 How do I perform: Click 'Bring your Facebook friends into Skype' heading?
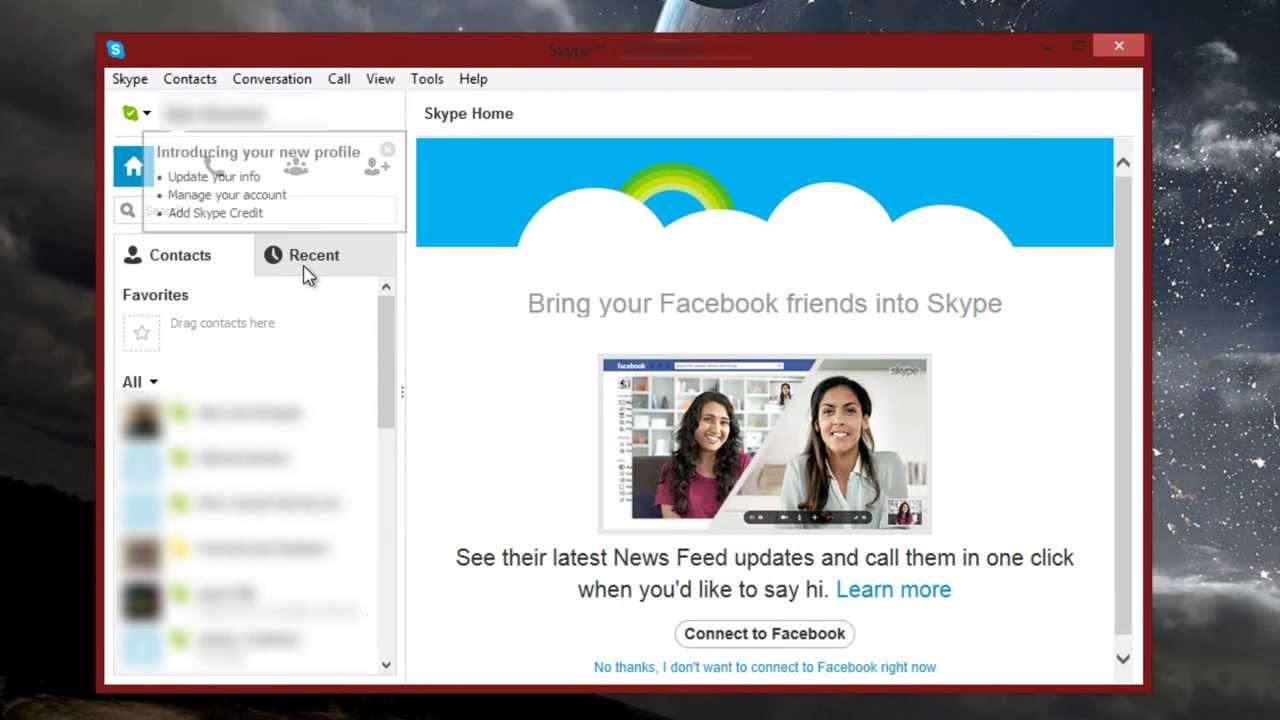(765, 303)
